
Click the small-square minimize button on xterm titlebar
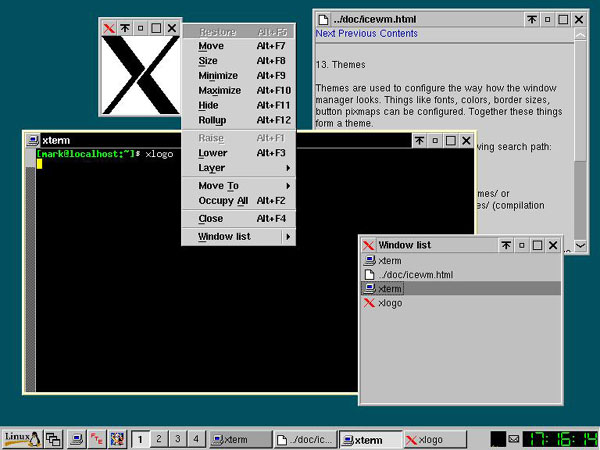[435, 140]
